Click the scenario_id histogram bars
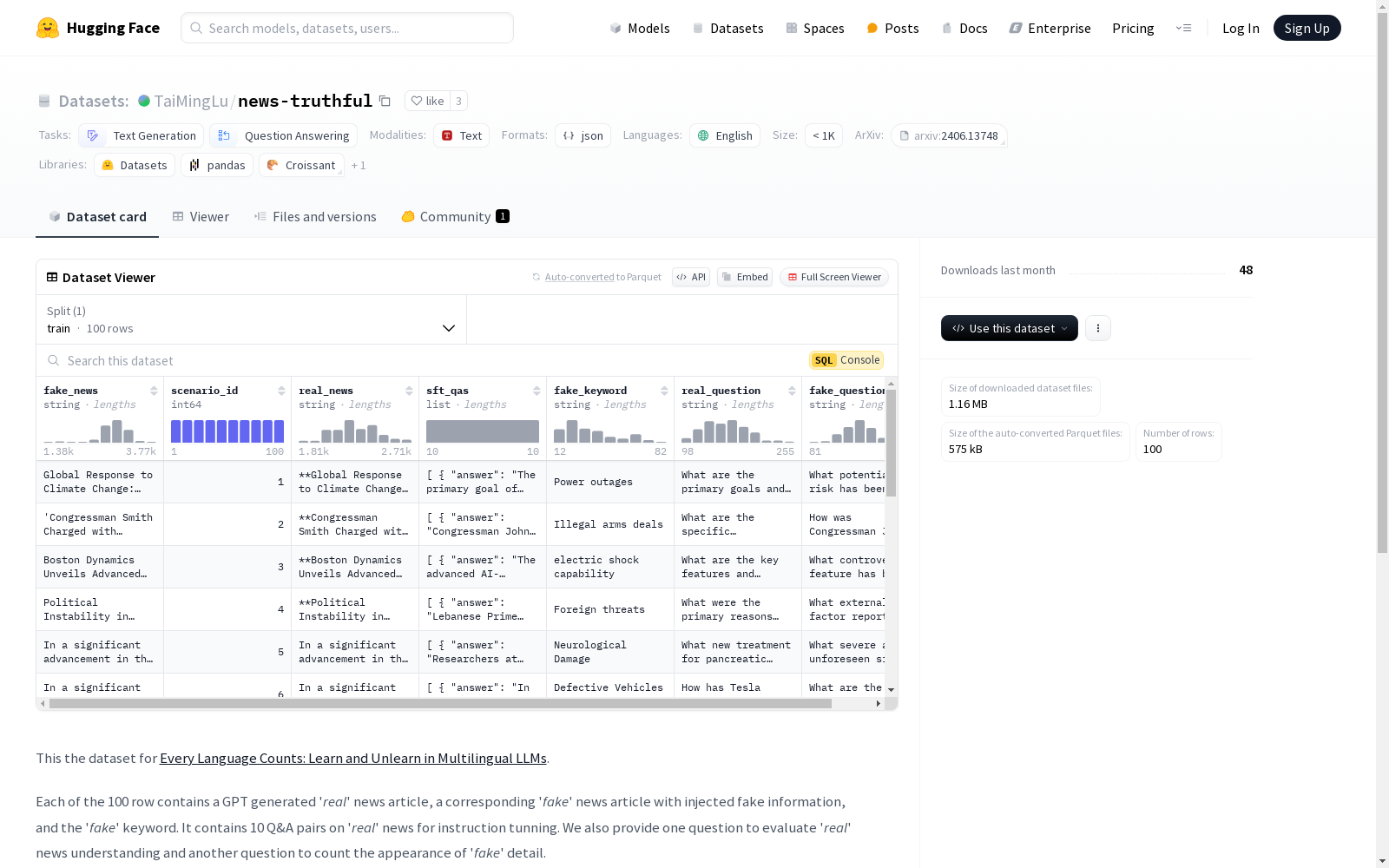 [x=227, y=431]
